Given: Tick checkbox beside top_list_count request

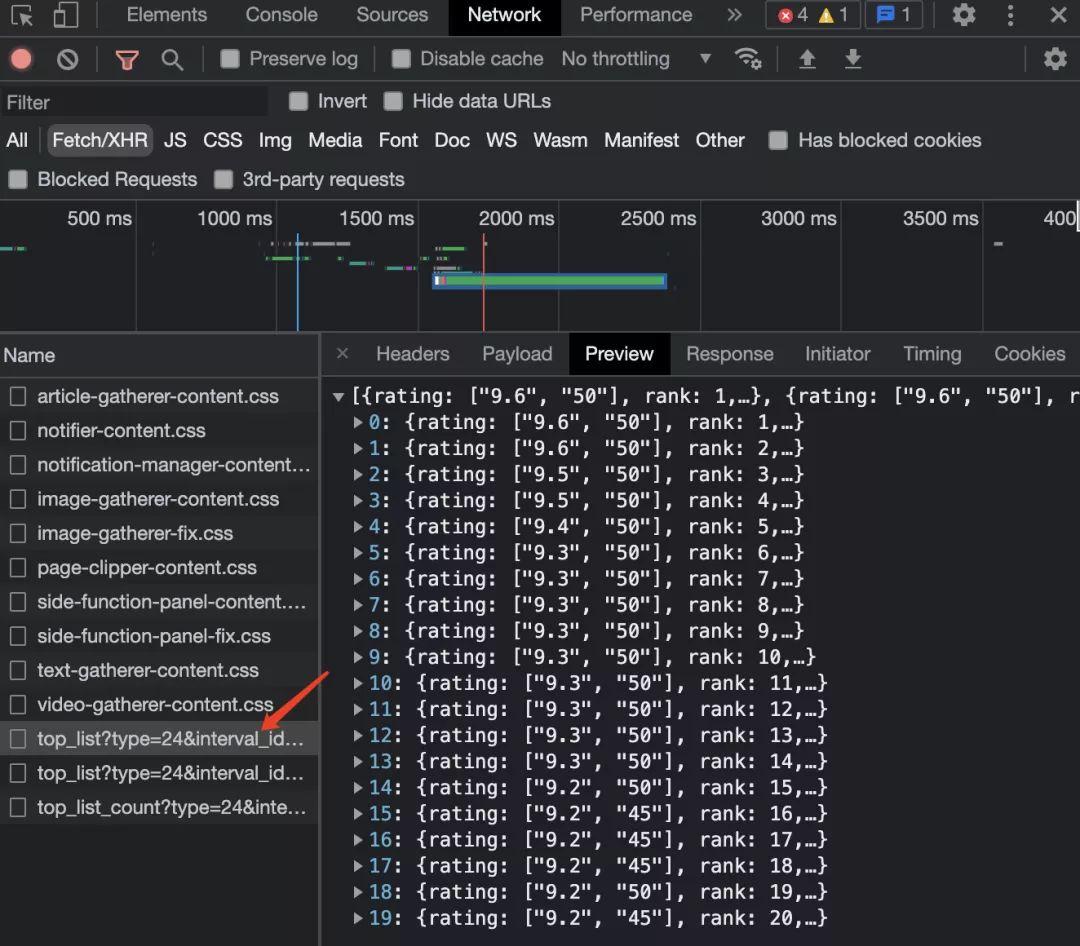Looking at the screenshot, I should click(18, 807).
